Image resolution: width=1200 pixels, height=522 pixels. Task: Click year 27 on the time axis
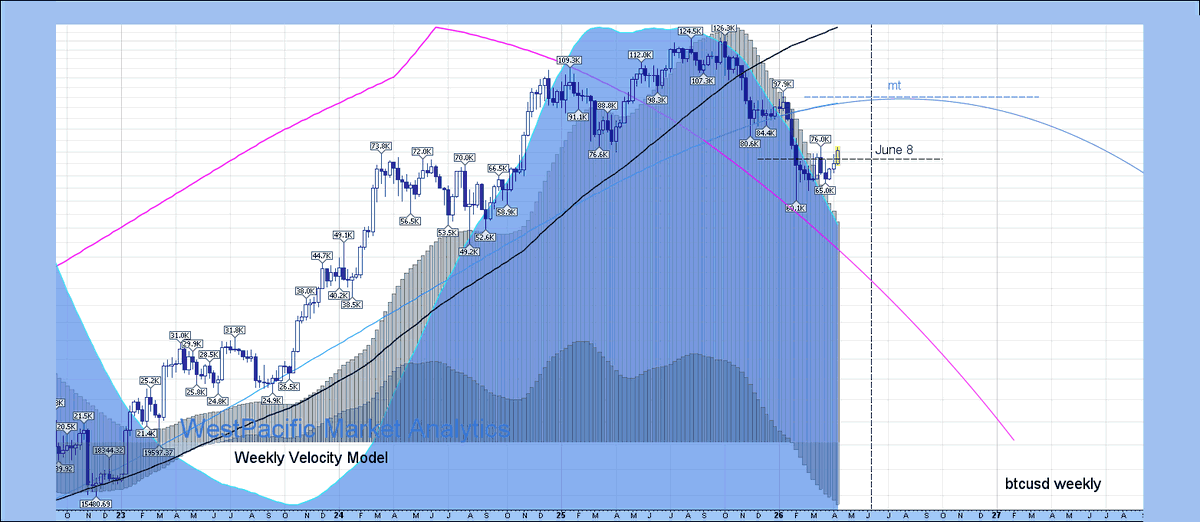tap(996, 514)
